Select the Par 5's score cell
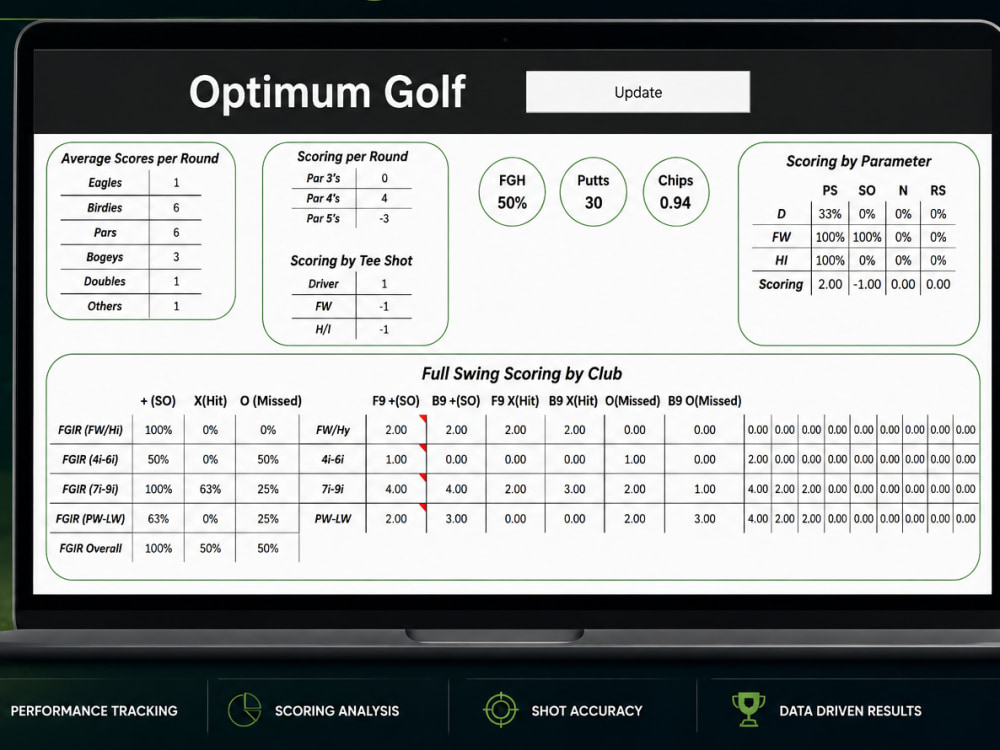This screenshot has height=750, width=1000. click(384, 219)
